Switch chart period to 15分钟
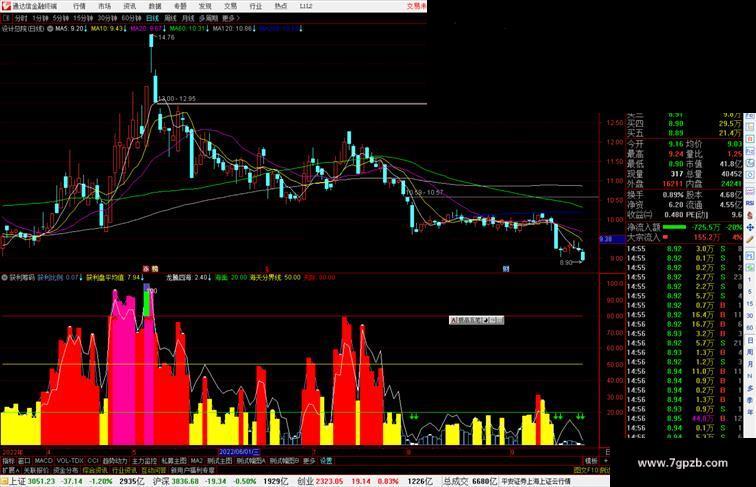Image resolution: width=756 pixels, height=487 pixels. pyautogui.click(x=83, y=18)
